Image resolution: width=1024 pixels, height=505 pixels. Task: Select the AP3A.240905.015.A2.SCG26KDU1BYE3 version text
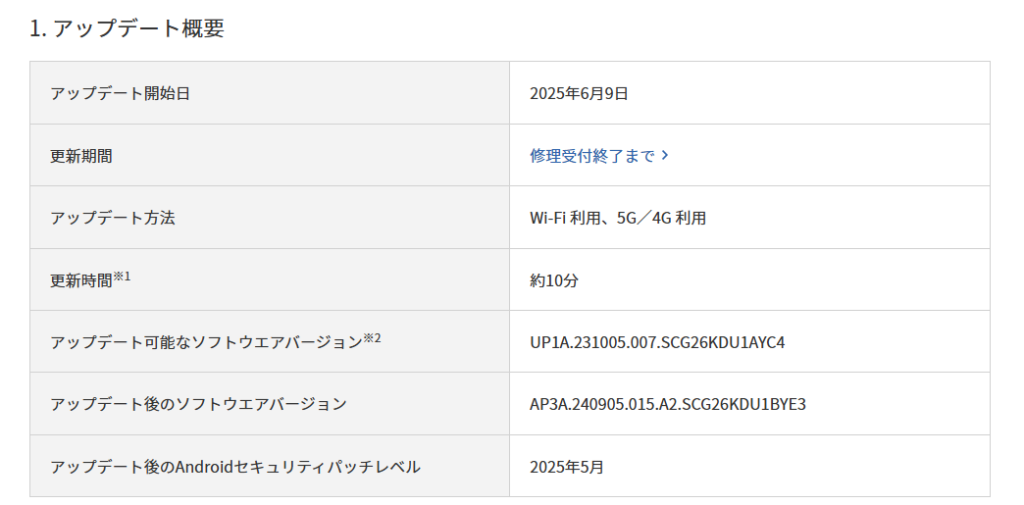667,404
